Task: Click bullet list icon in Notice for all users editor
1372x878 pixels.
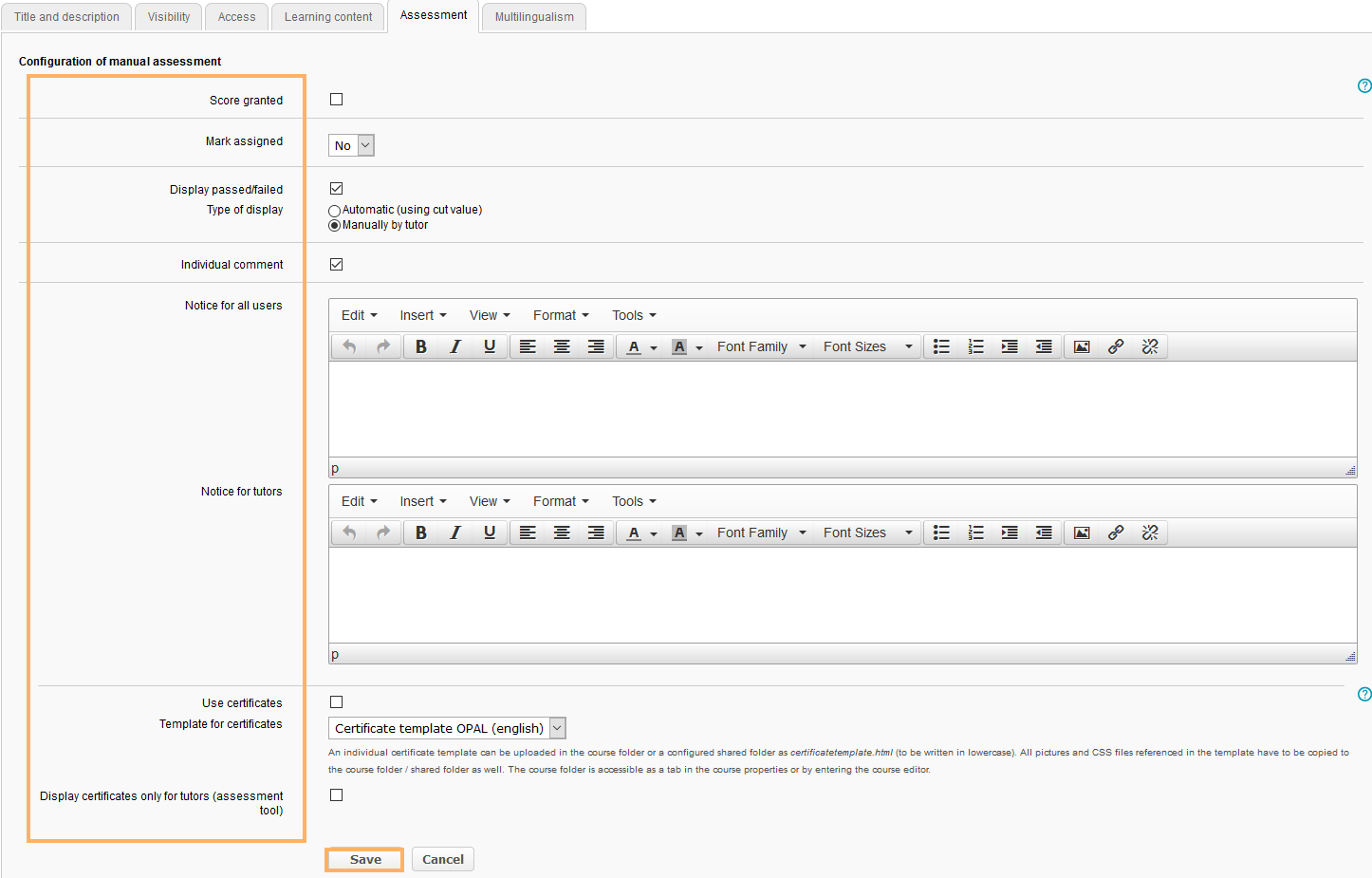Action: click(x=941, y=347)
